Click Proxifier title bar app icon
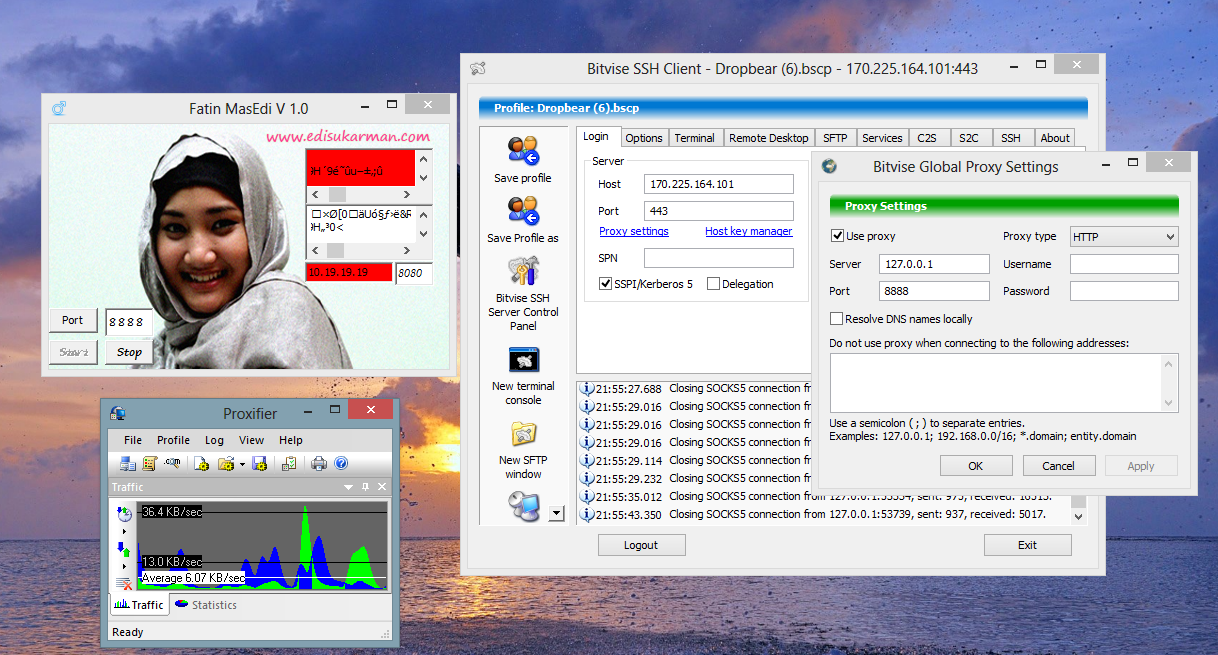The width and height of the screenshot is (1218, 655). [118, 413]
